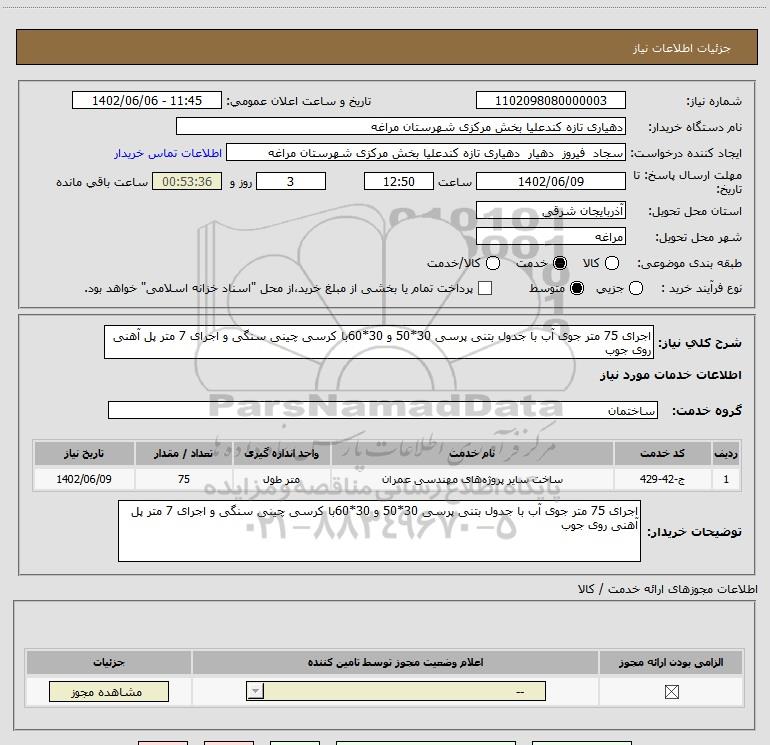
Task: Click the service name cell ساخت سایر پروژه‌های مهندسی عمران
Action: tap(472, 479)
